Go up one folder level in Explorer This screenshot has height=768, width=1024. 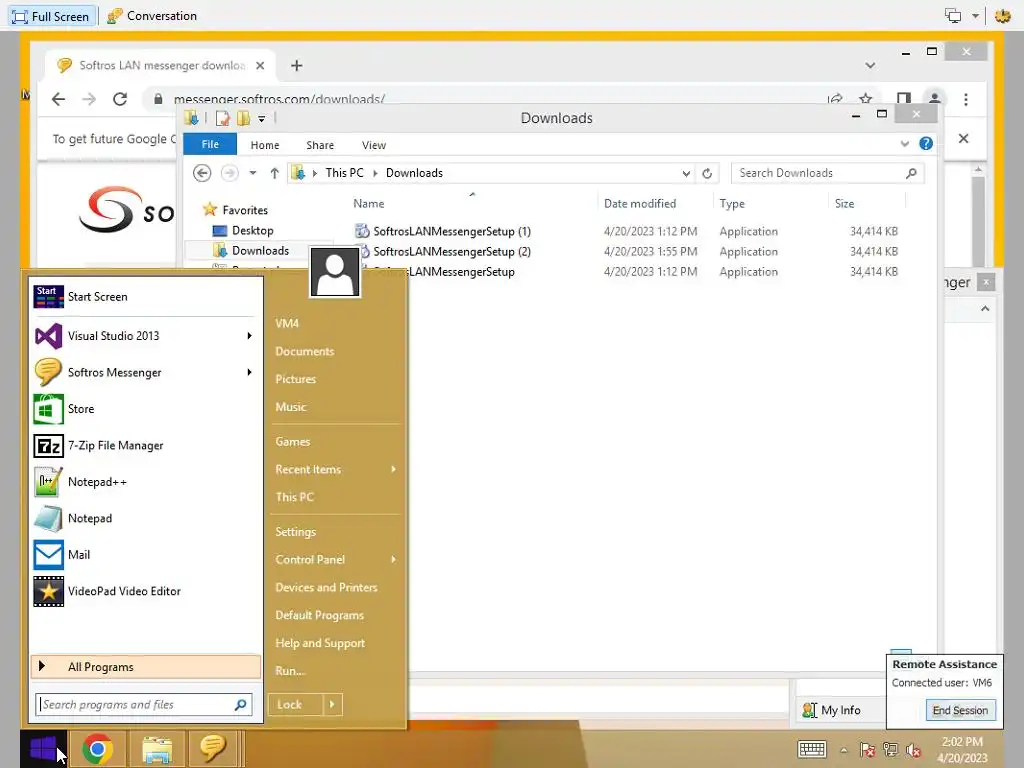(274, 173)
